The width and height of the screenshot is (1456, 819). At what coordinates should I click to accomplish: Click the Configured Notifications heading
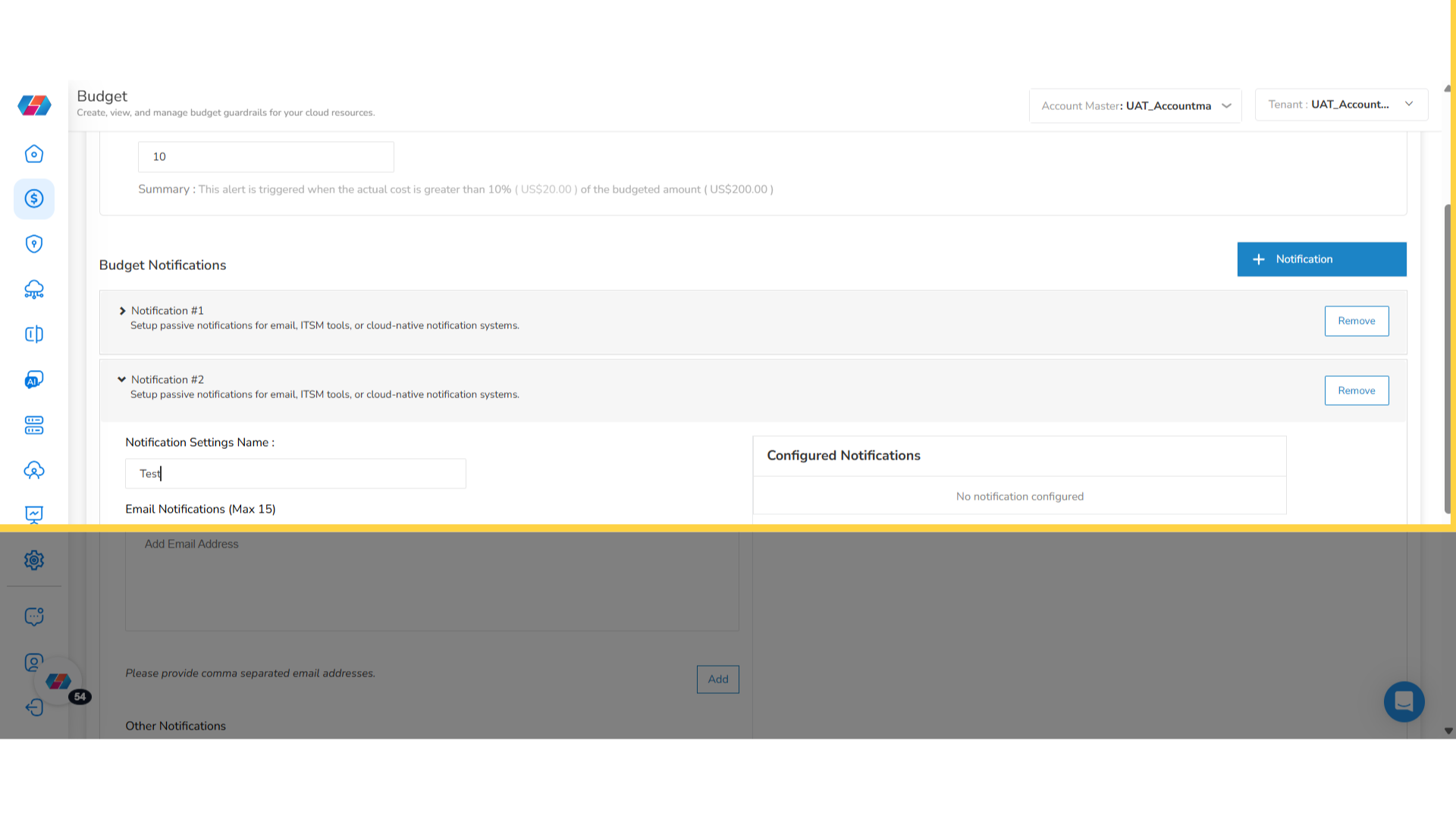(x=843, y=456)
